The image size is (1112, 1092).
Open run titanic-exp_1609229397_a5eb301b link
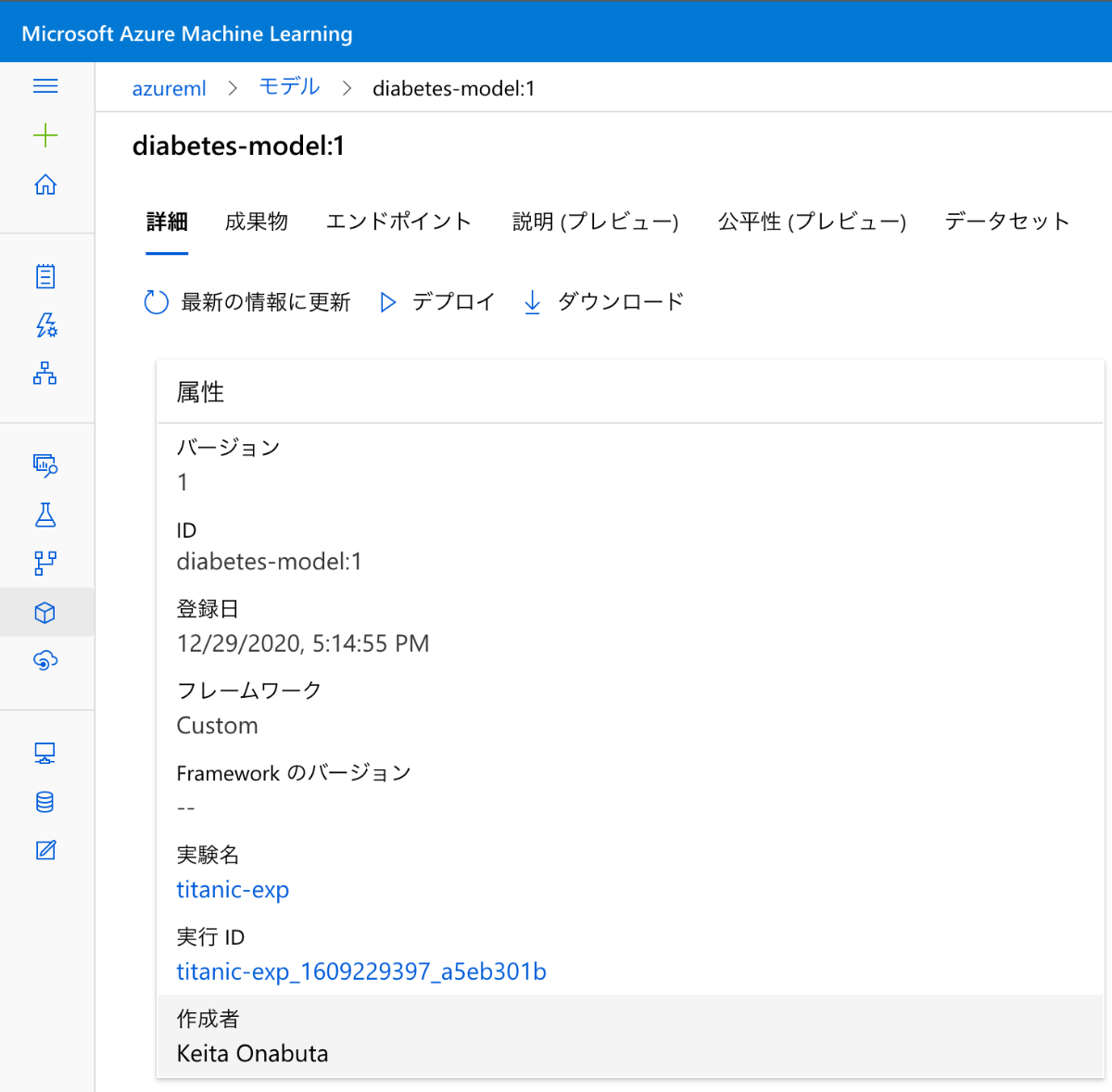pyautogui.click(x=361, y=971)
